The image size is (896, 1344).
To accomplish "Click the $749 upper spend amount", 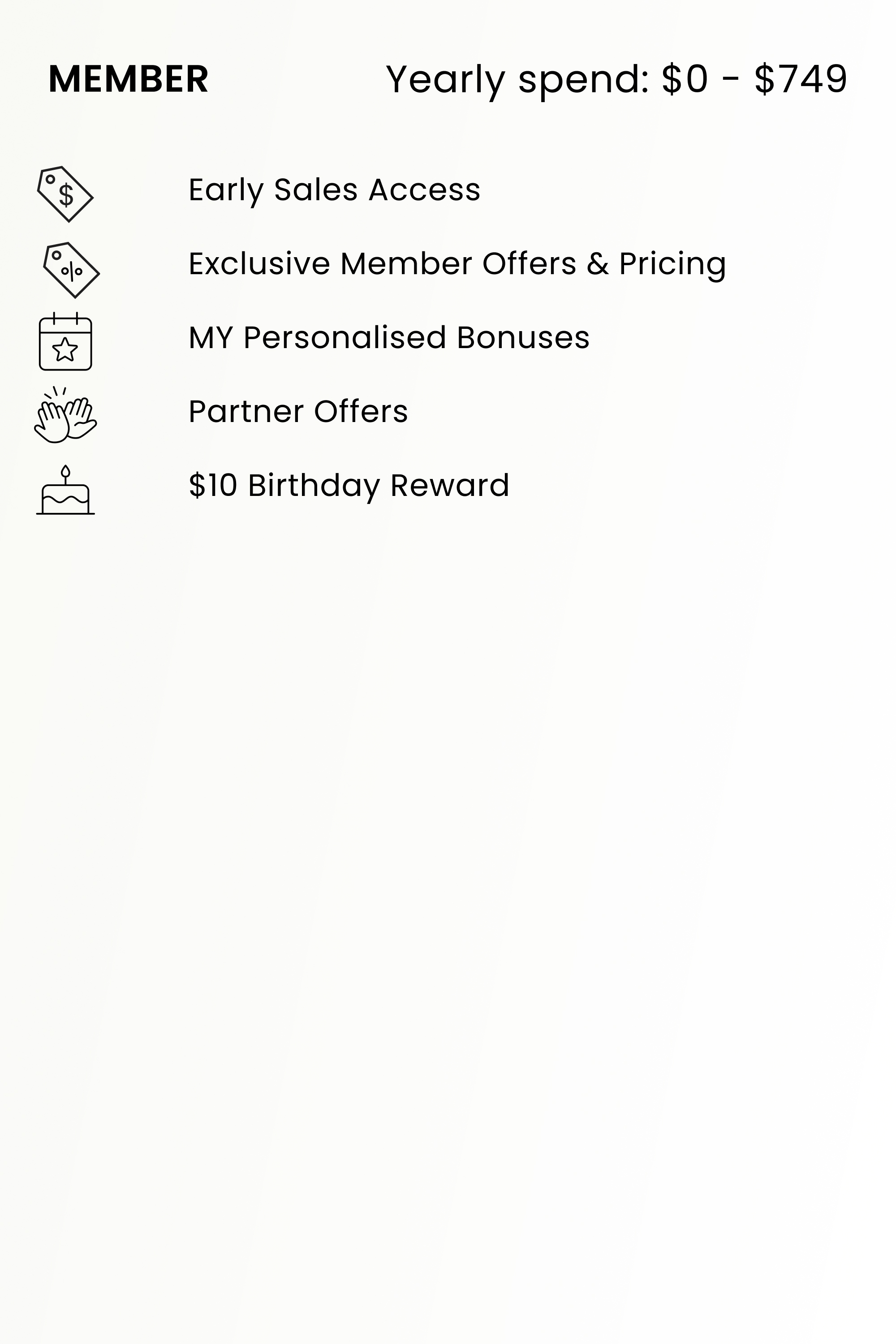I will tap(801, 79).
